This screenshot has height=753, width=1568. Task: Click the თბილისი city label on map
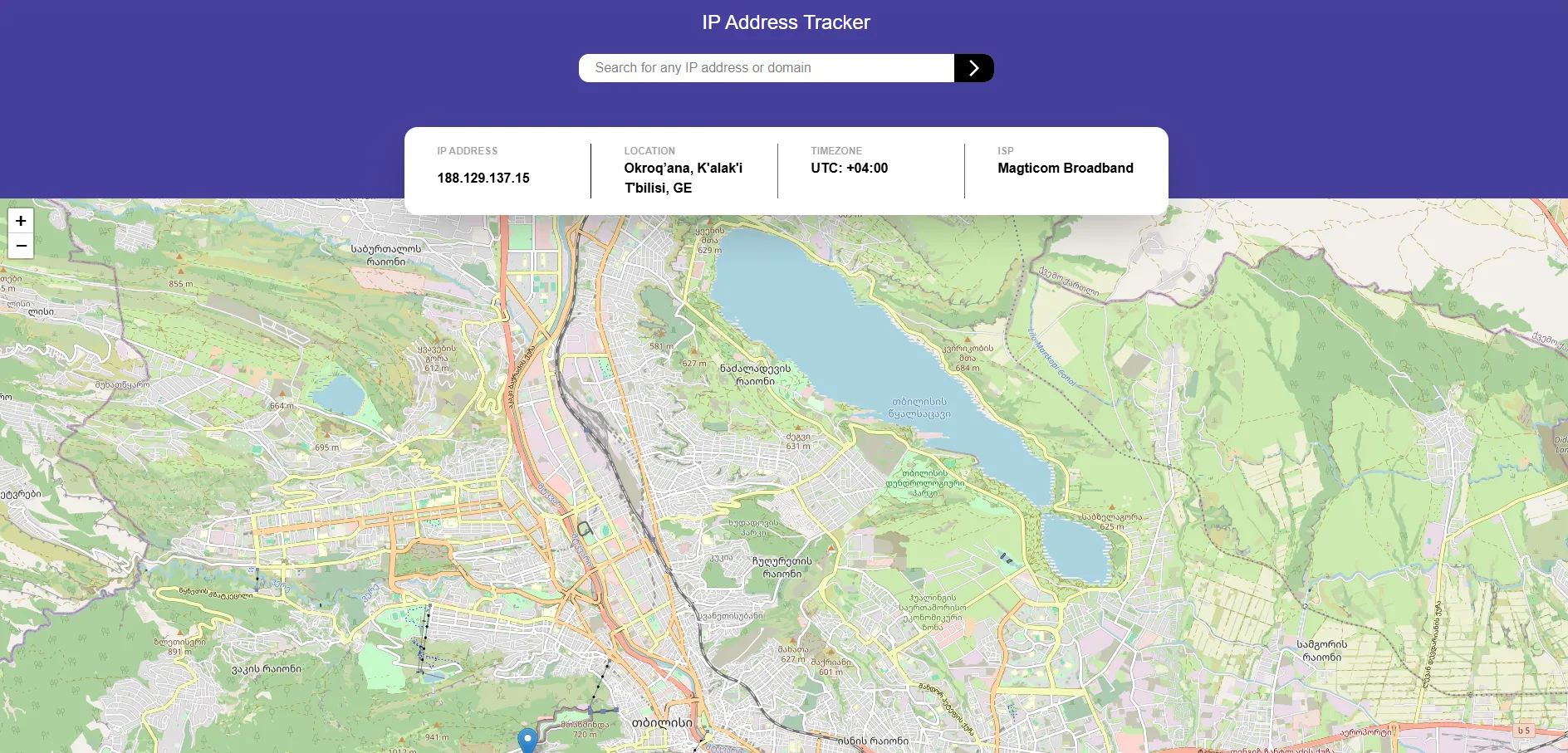click(x=661, y=722)
